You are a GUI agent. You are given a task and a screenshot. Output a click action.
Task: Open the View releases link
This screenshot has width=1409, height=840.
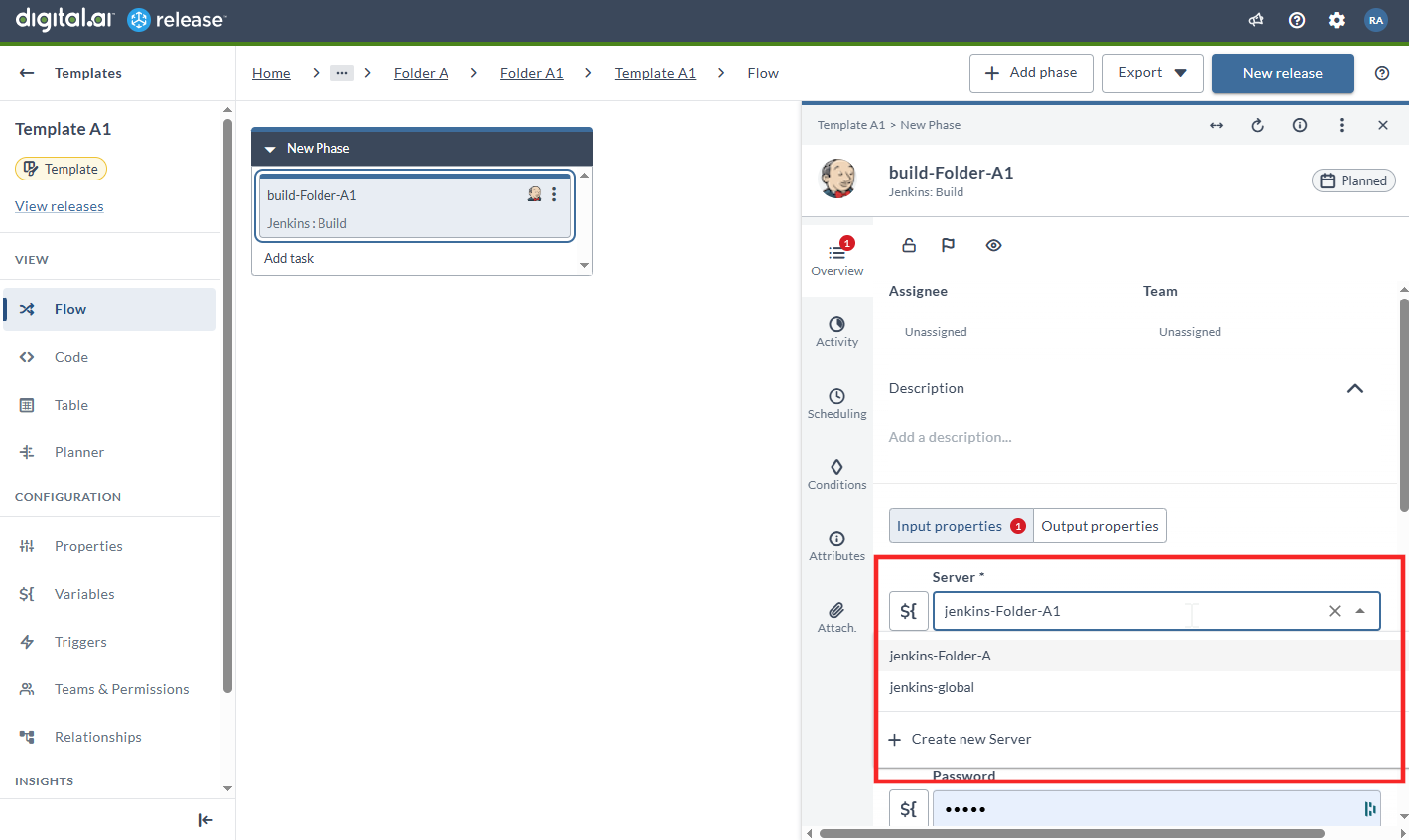tap(60, 206)
